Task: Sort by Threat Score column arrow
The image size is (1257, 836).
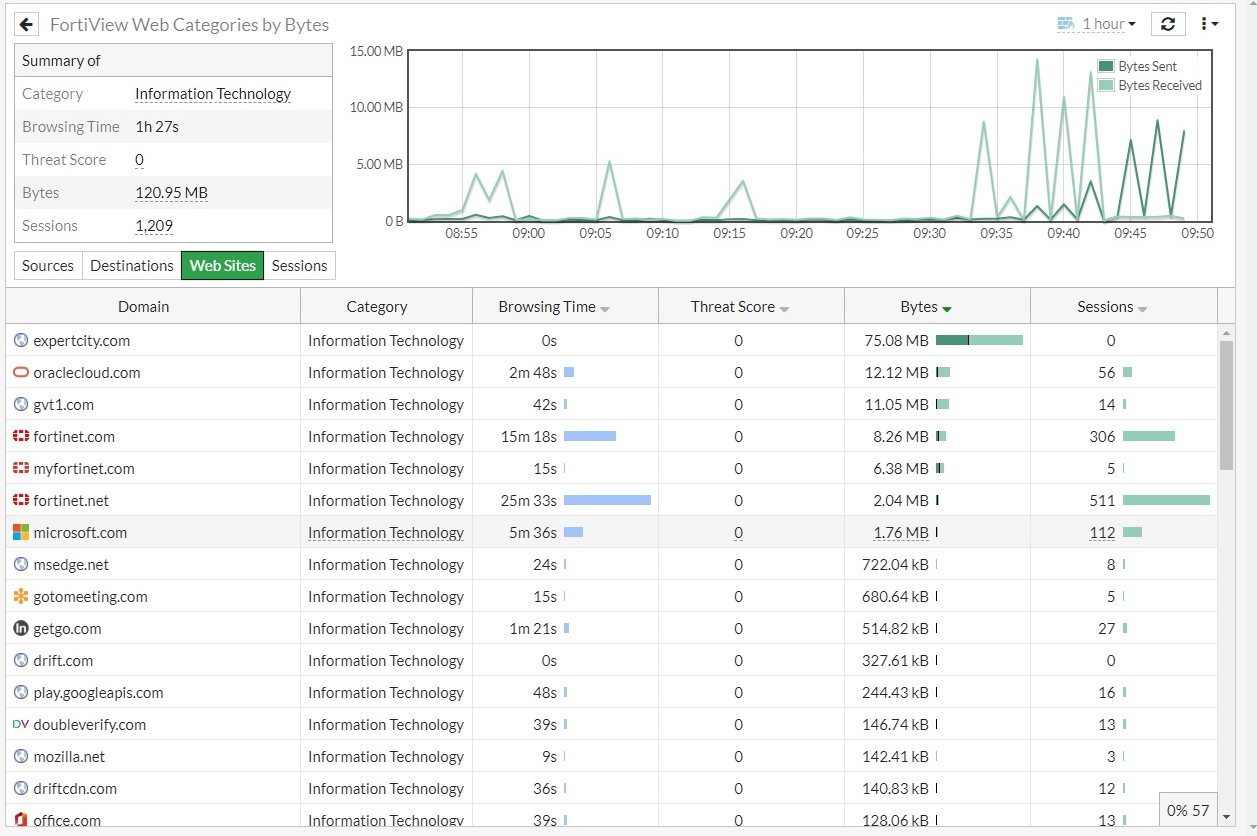Action: pyautogui.click(x=784, y=309)
